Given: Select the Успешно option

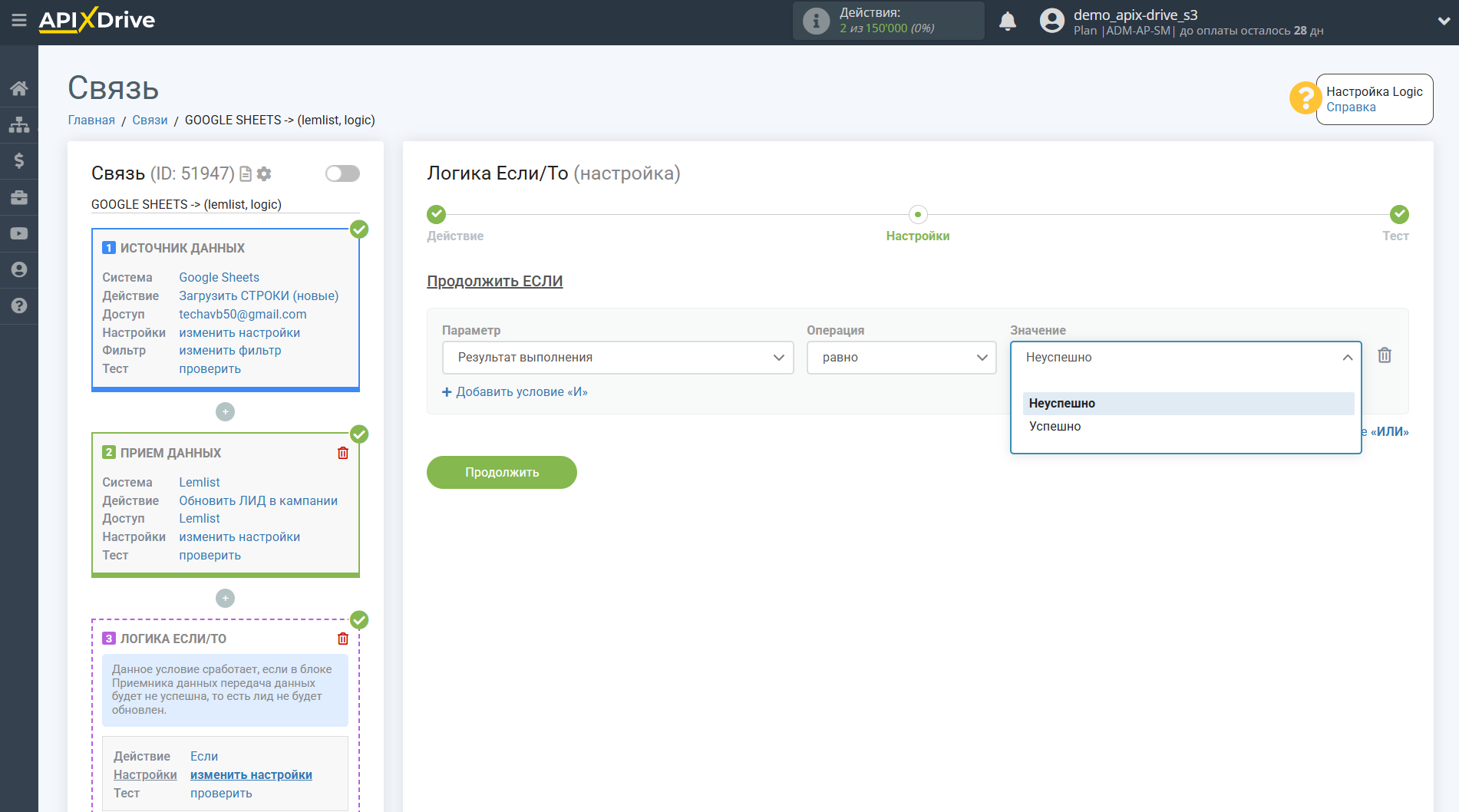Looking at the screenshot, I should pos(1188,427).
